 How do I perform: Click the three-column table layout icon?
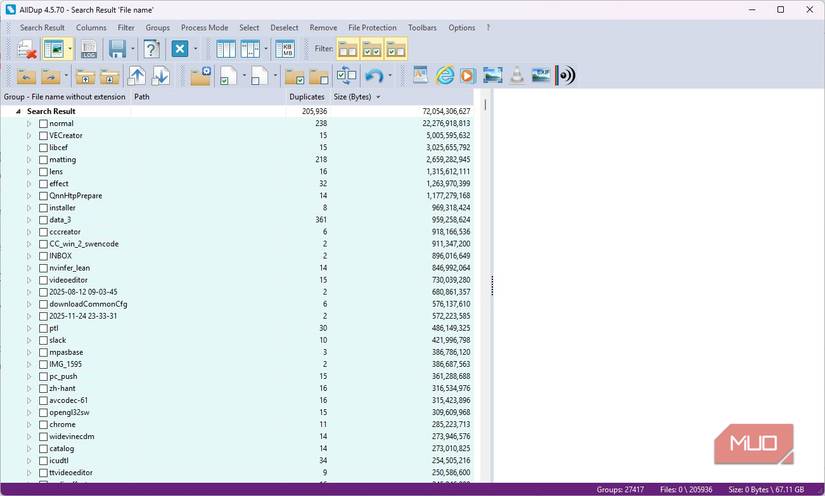[226, 49]
